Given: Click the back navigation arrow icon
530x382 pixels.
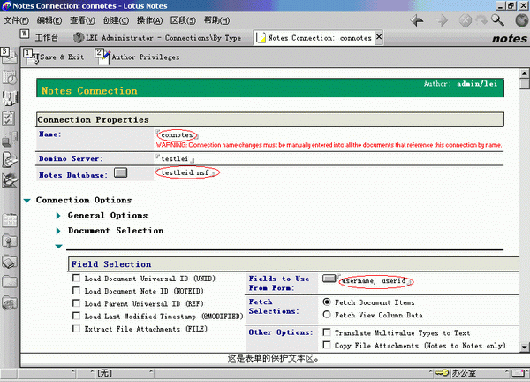Looking at the screenshot, I should [x=417, y=21].
